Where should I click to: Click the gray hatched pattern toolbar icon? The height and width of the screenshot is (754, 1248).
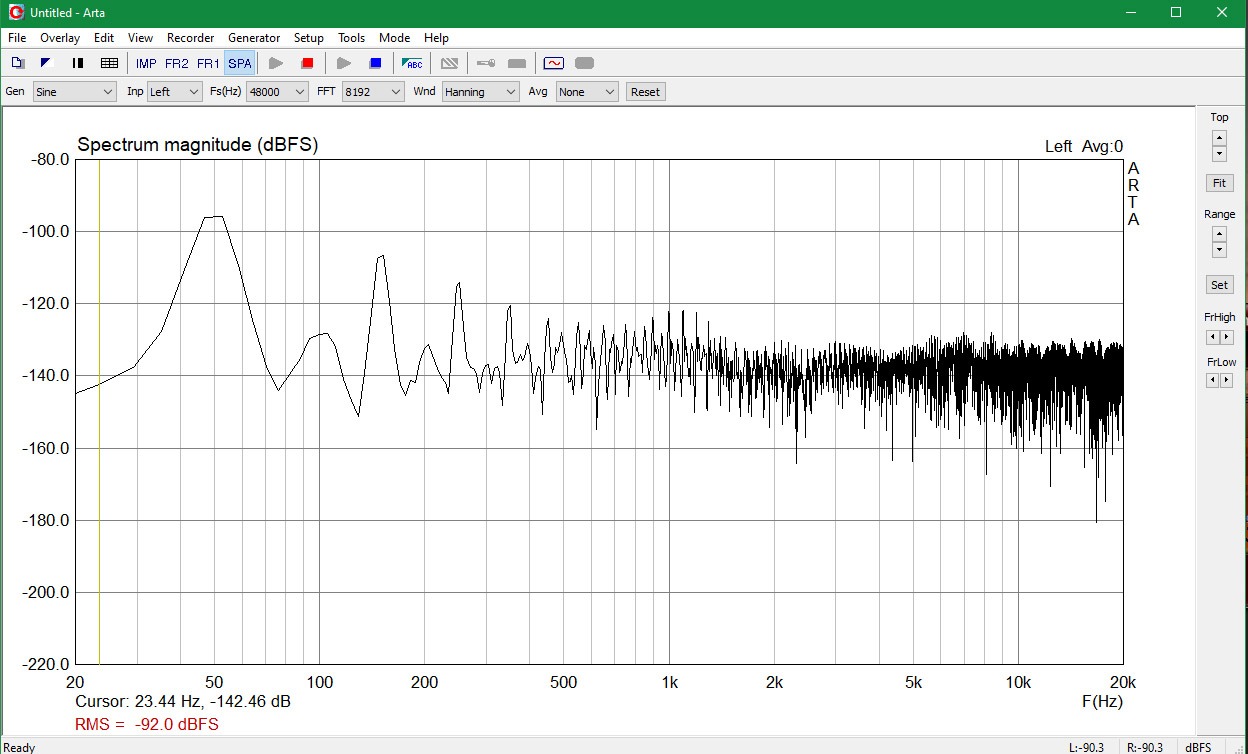coord(449,63)
